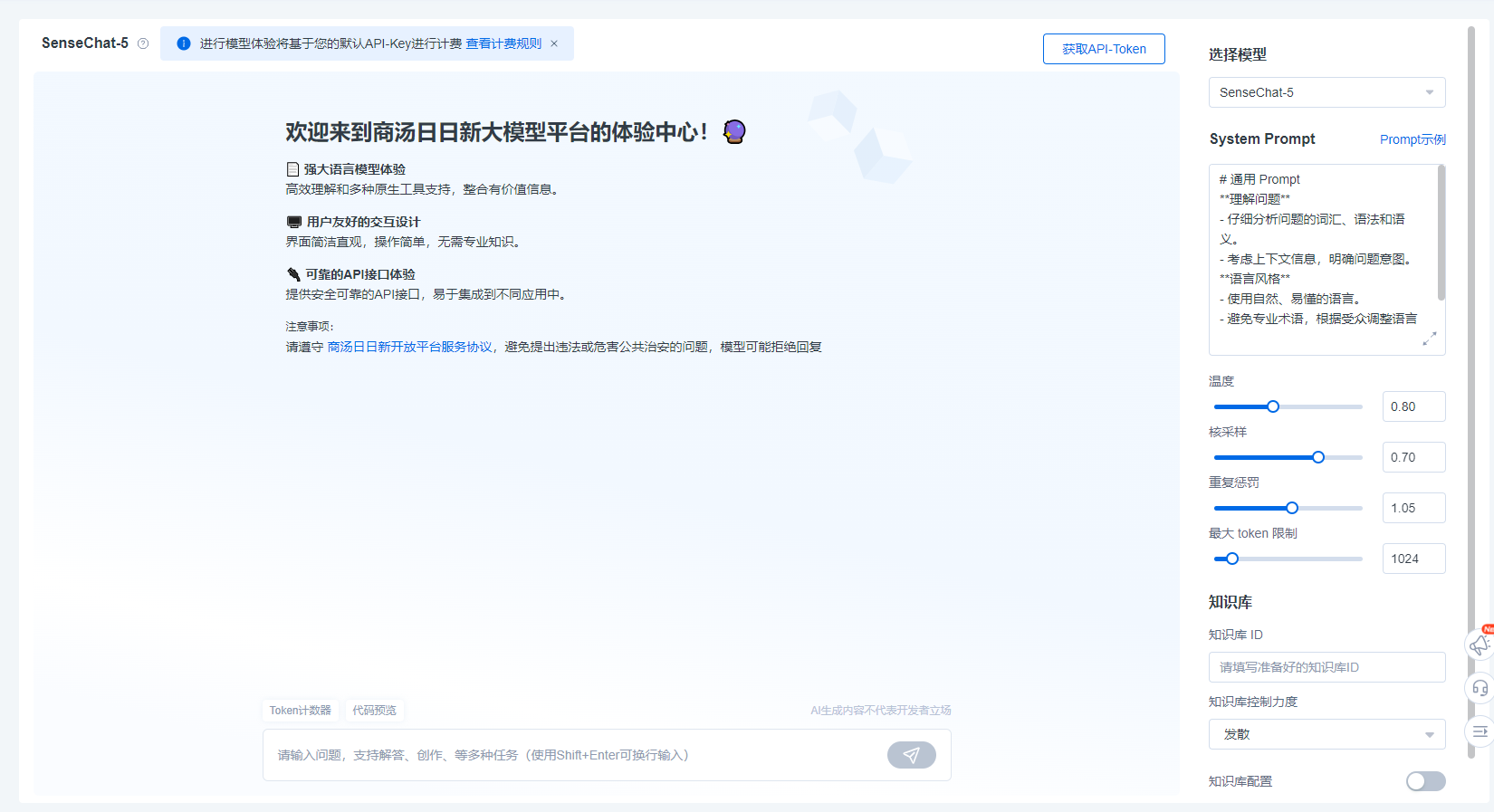Click the System Prompt scrollbar

coord(1441,233)
